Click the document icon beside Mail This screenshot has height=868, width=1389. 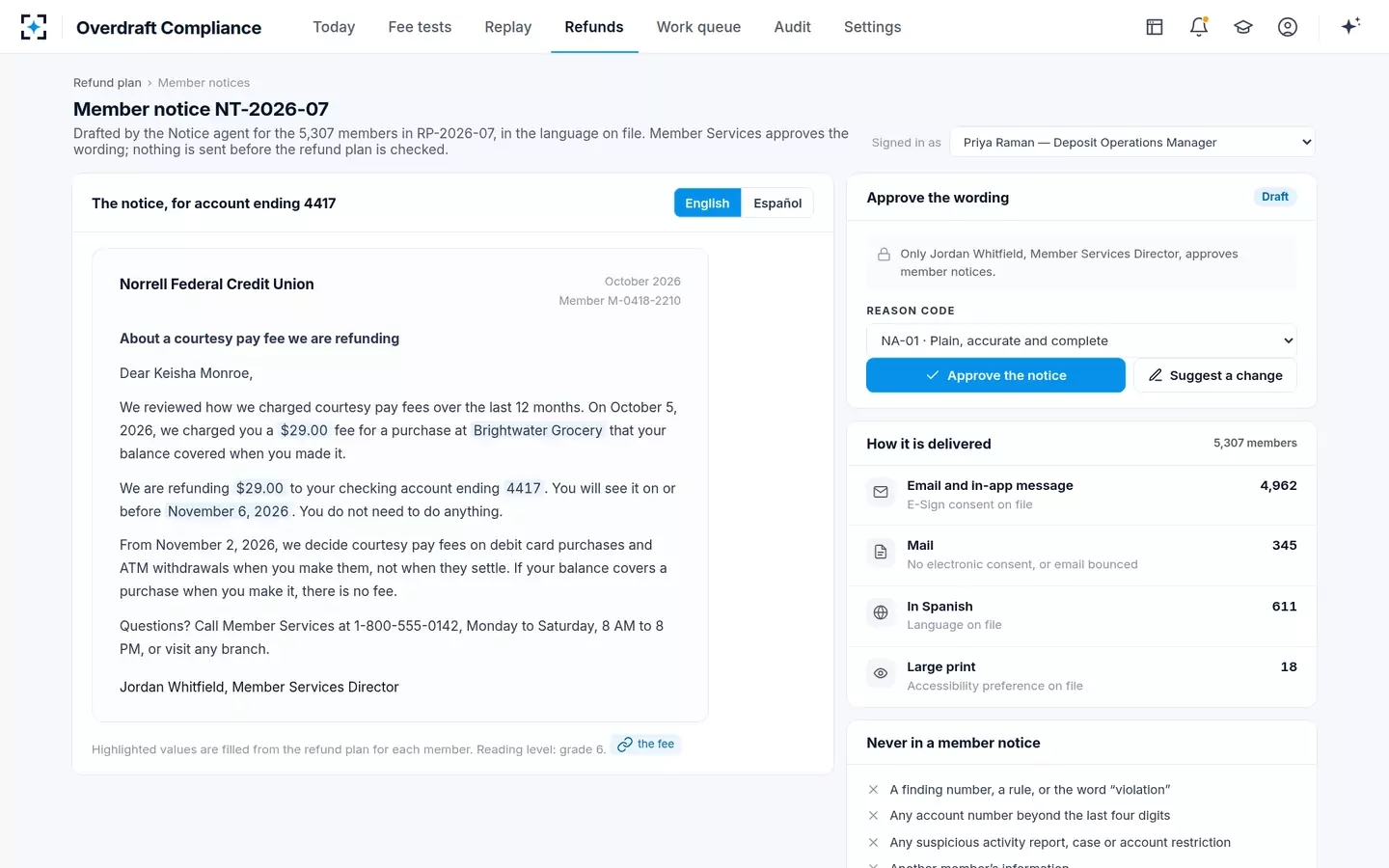click(881, 552)
